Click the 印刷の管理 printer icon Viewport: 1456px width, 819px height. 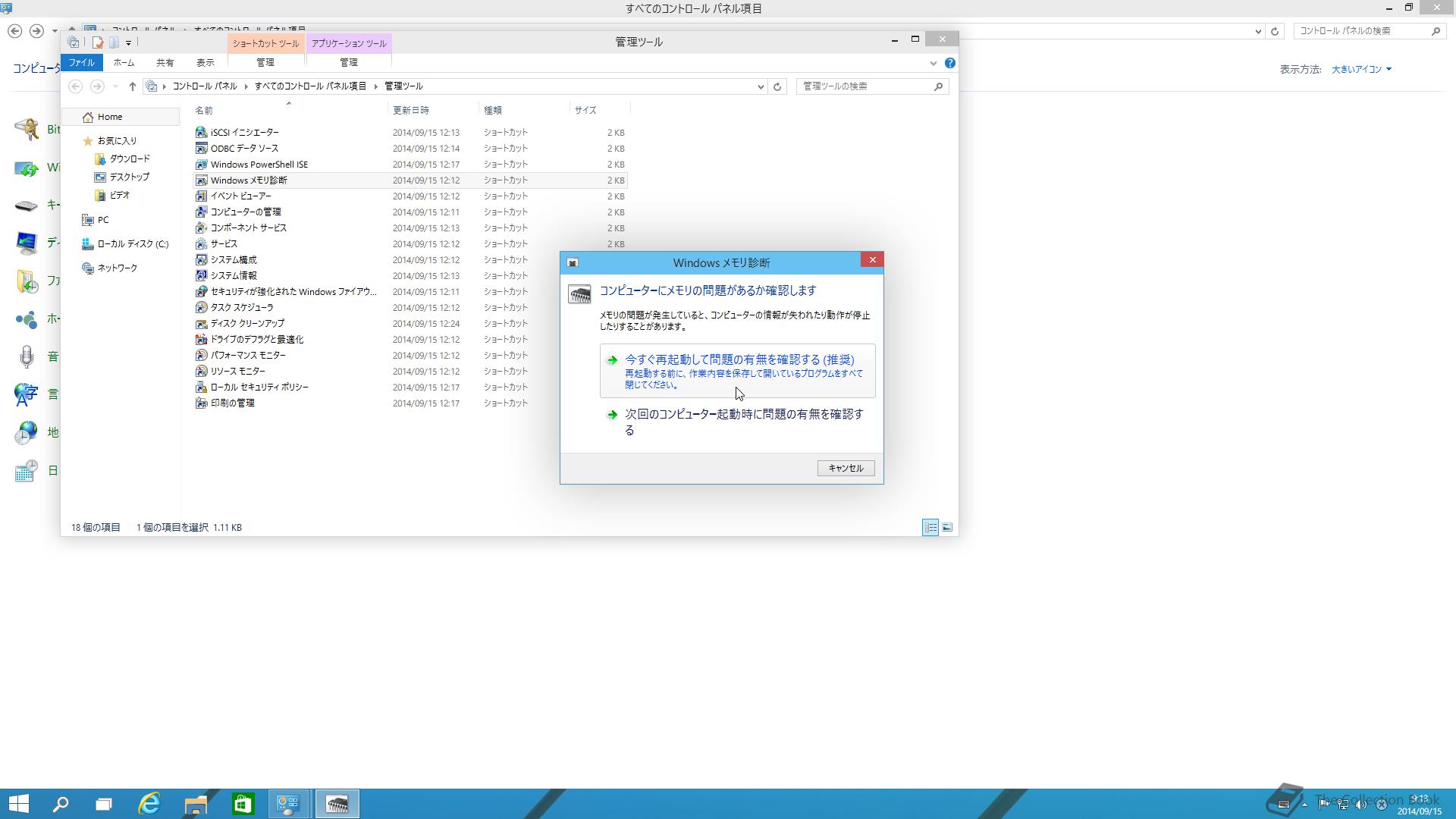click(201, 403)
